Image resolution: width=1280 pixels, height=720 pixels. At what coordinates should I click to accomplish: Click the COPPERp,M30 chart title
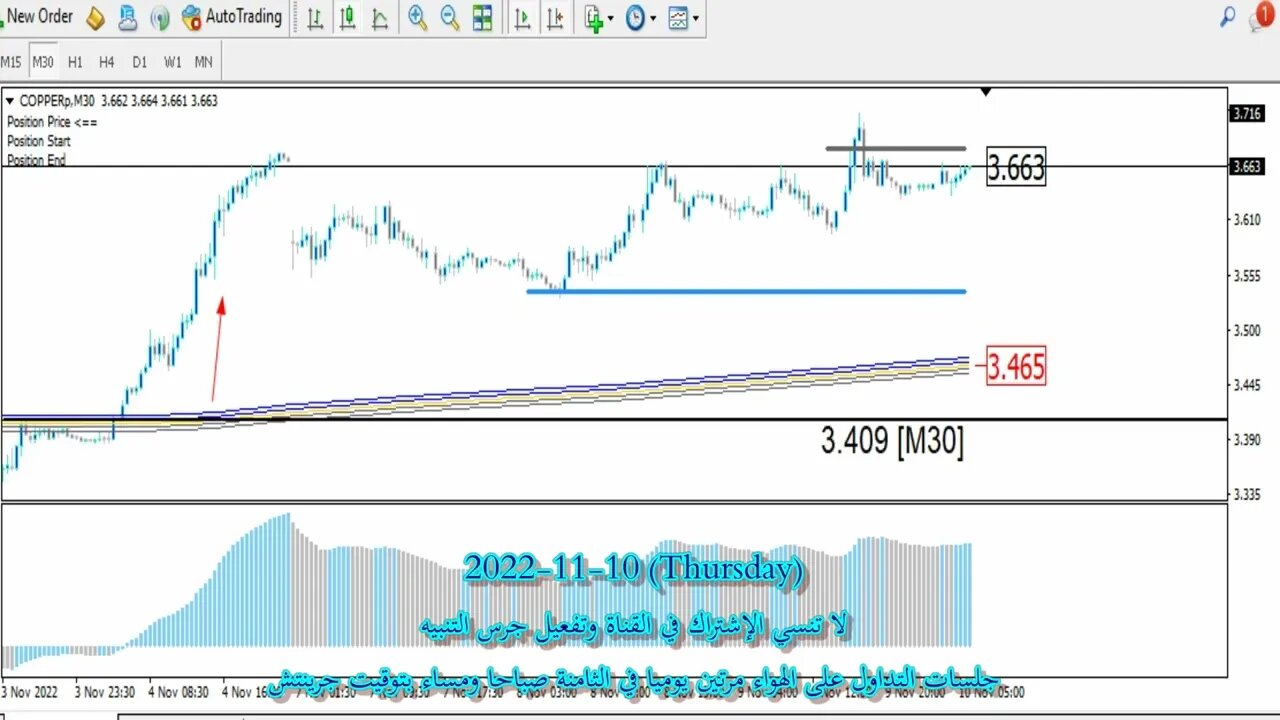(59, 101)
